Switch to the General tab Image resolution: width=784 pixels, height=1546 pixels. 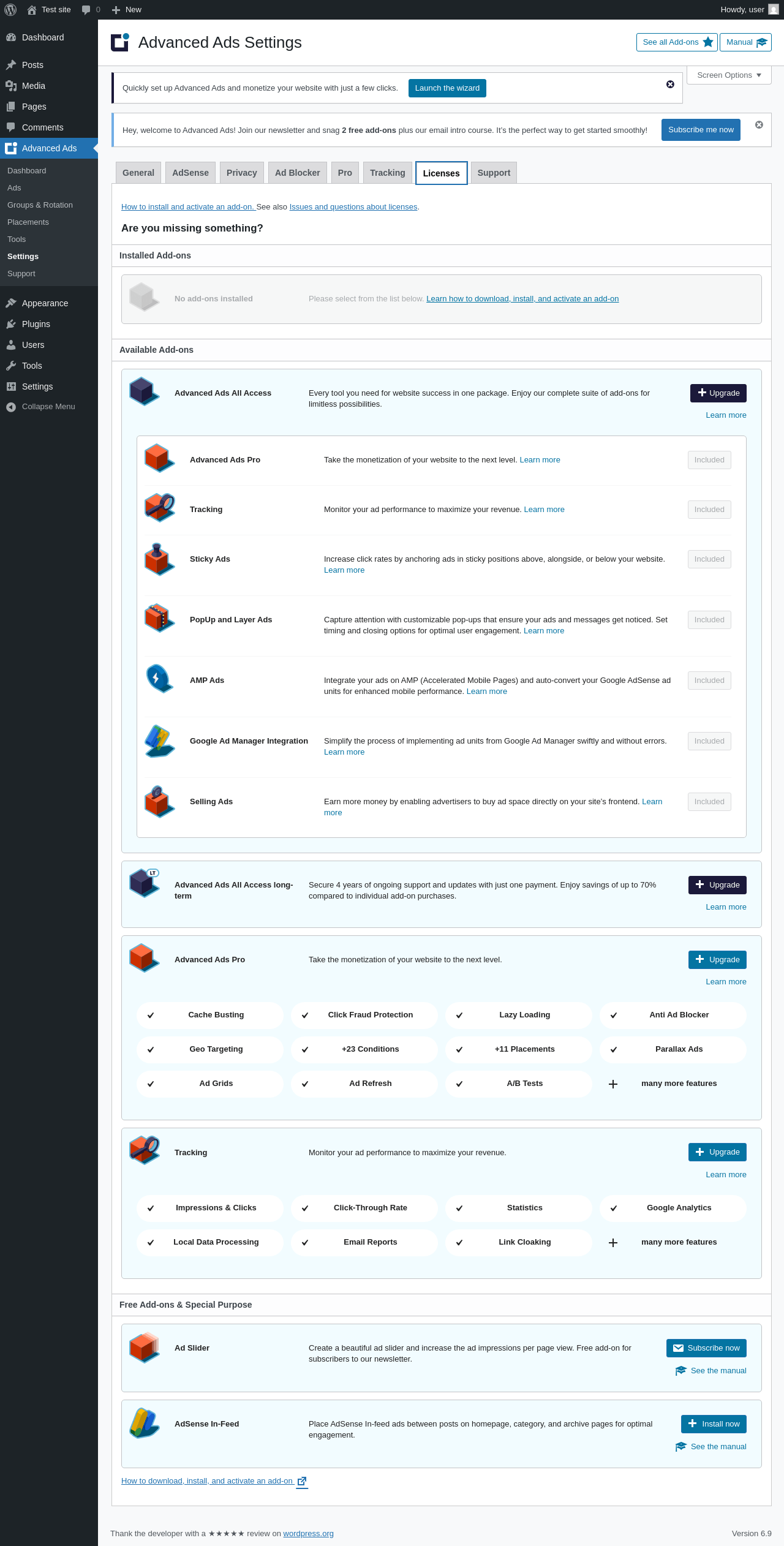(138, 173)
